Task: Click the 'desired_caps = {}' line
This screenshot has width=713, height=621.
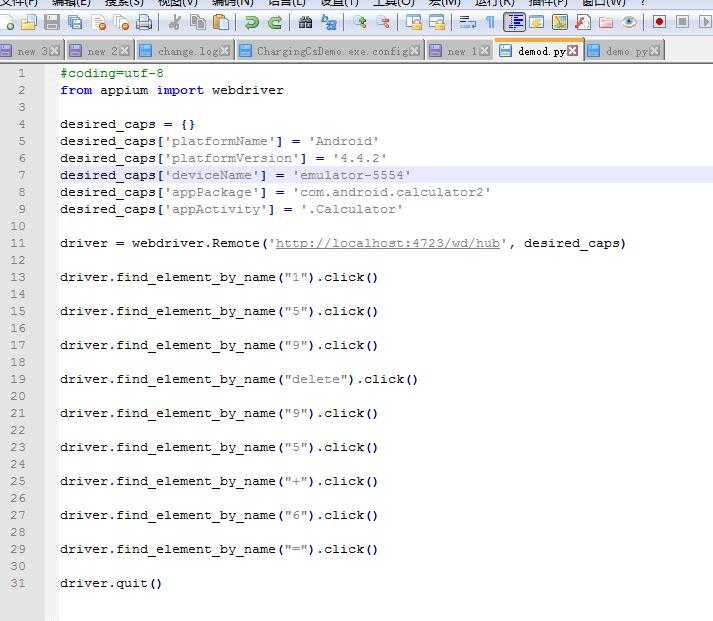Action: click(x=127, y=124)
